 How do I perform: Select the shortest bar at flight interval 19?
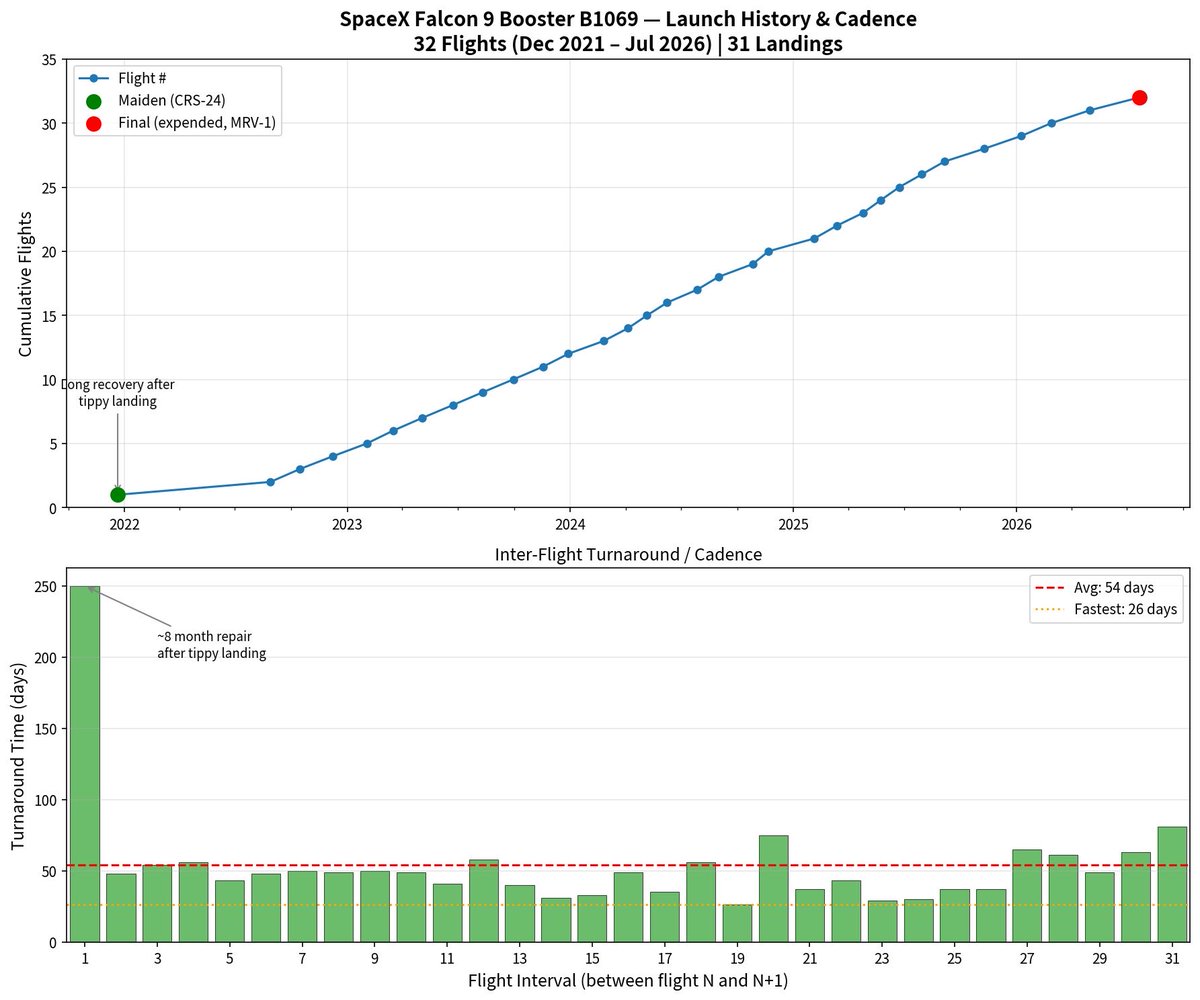737,923
